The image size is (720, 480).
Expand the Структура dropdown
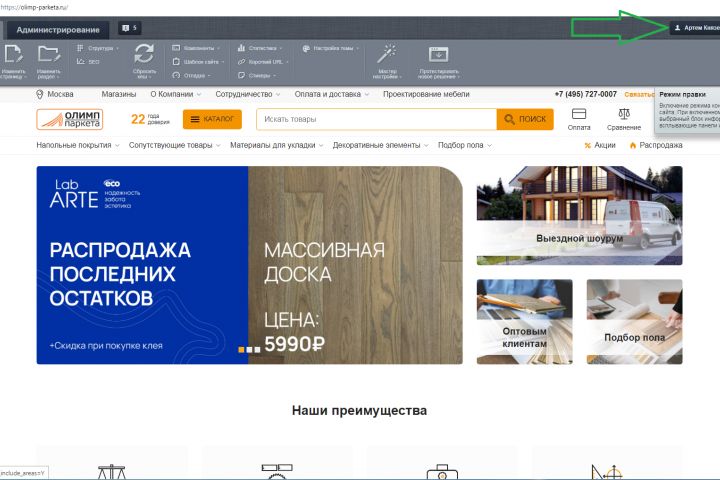pos(98,48)
